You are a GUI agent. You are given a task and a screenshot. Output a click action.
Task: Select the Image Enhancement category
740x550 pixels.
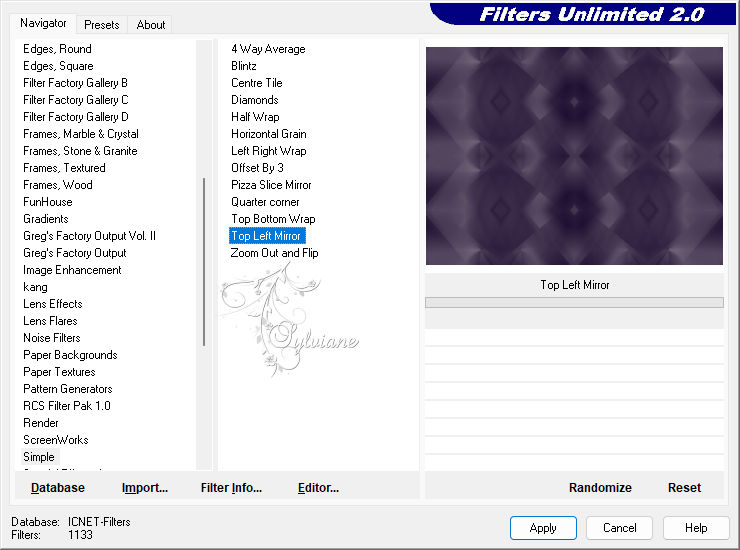pyautogui.click(x=72, y=270)
